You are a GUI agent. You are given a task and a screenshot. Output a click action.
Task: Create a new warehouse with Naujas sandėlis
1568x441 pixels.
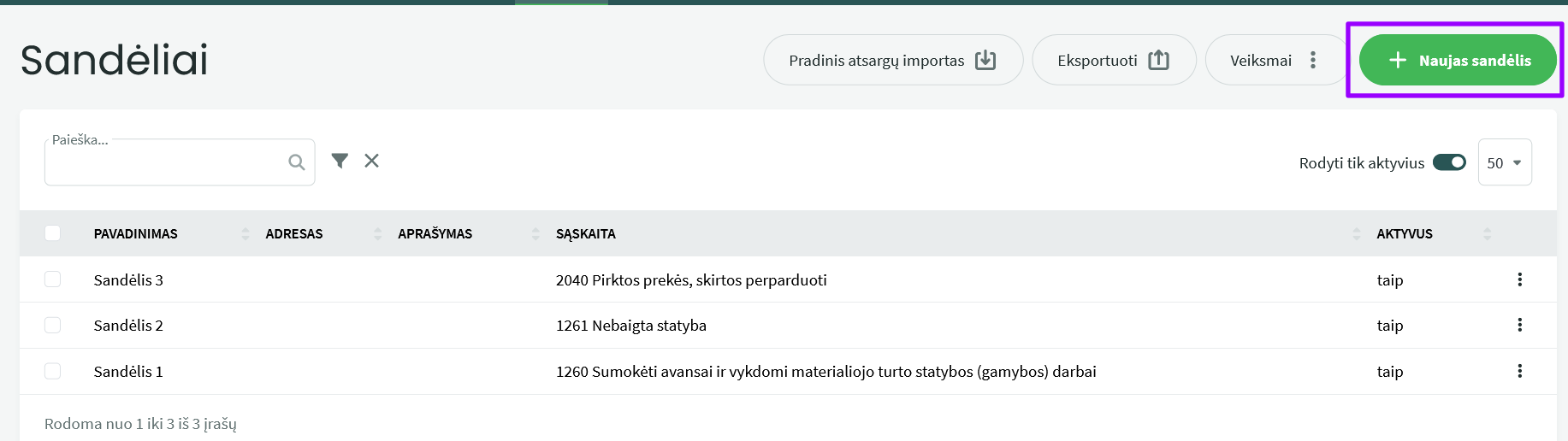[1458, 60]
